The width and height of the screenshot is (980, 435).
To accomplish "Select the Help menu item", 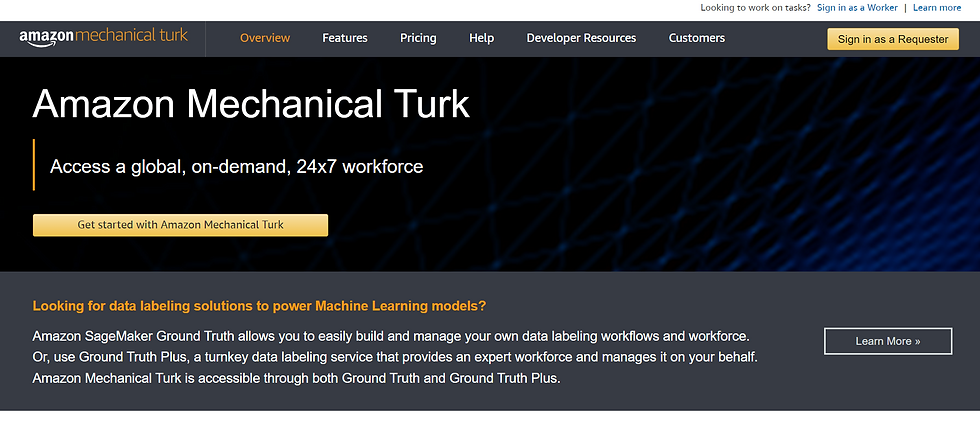I will coord(481,38).
